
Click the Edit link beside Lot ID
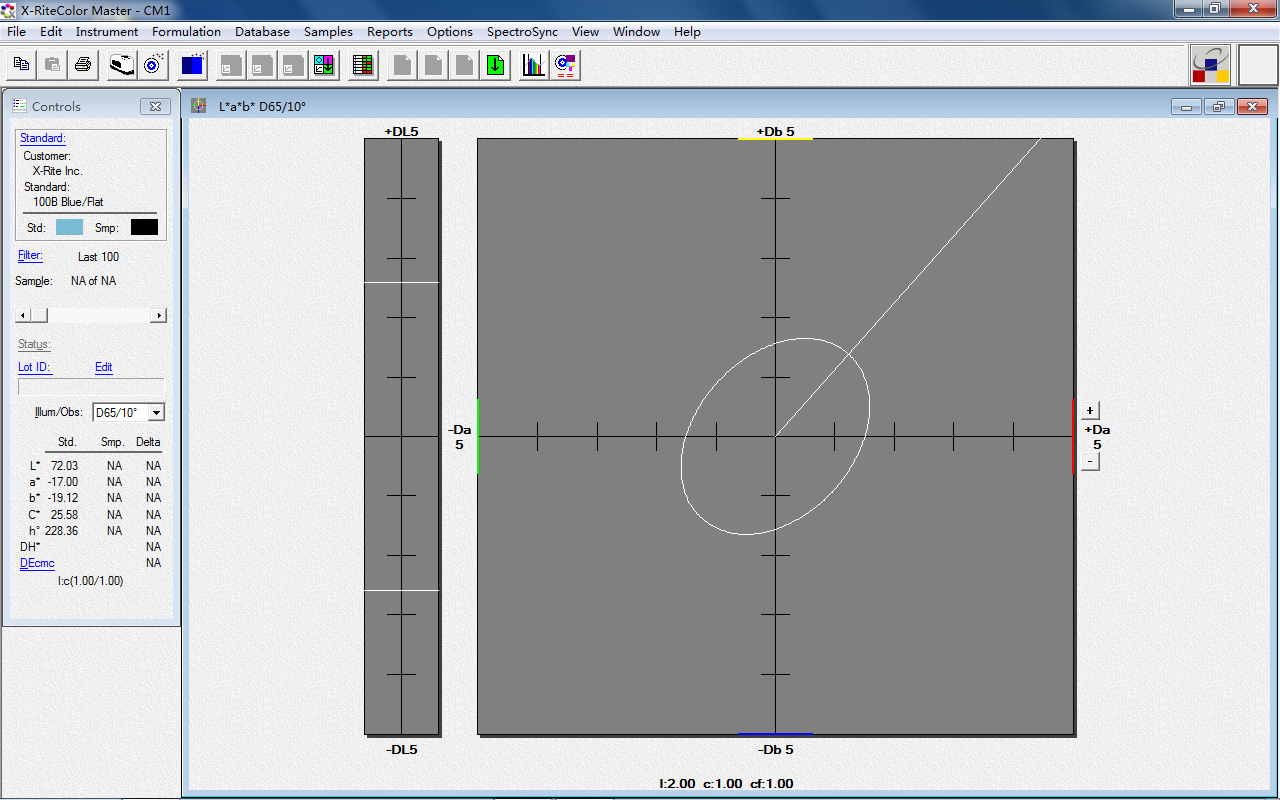point(104,367)
